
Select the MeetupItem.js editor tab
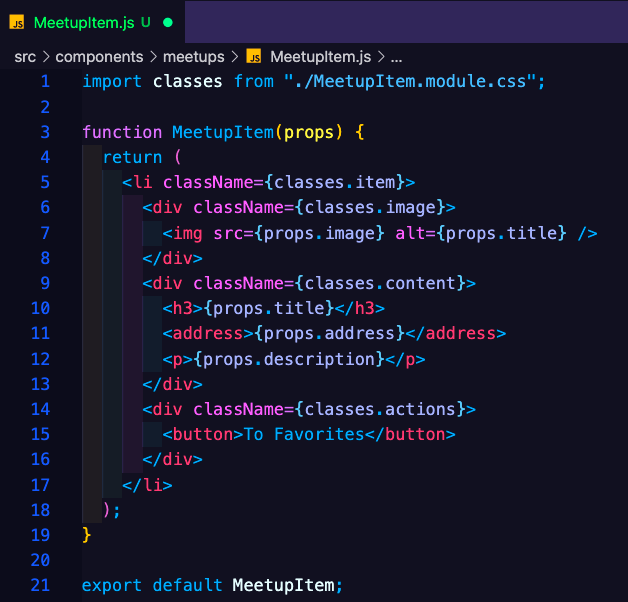click(92, 22)
